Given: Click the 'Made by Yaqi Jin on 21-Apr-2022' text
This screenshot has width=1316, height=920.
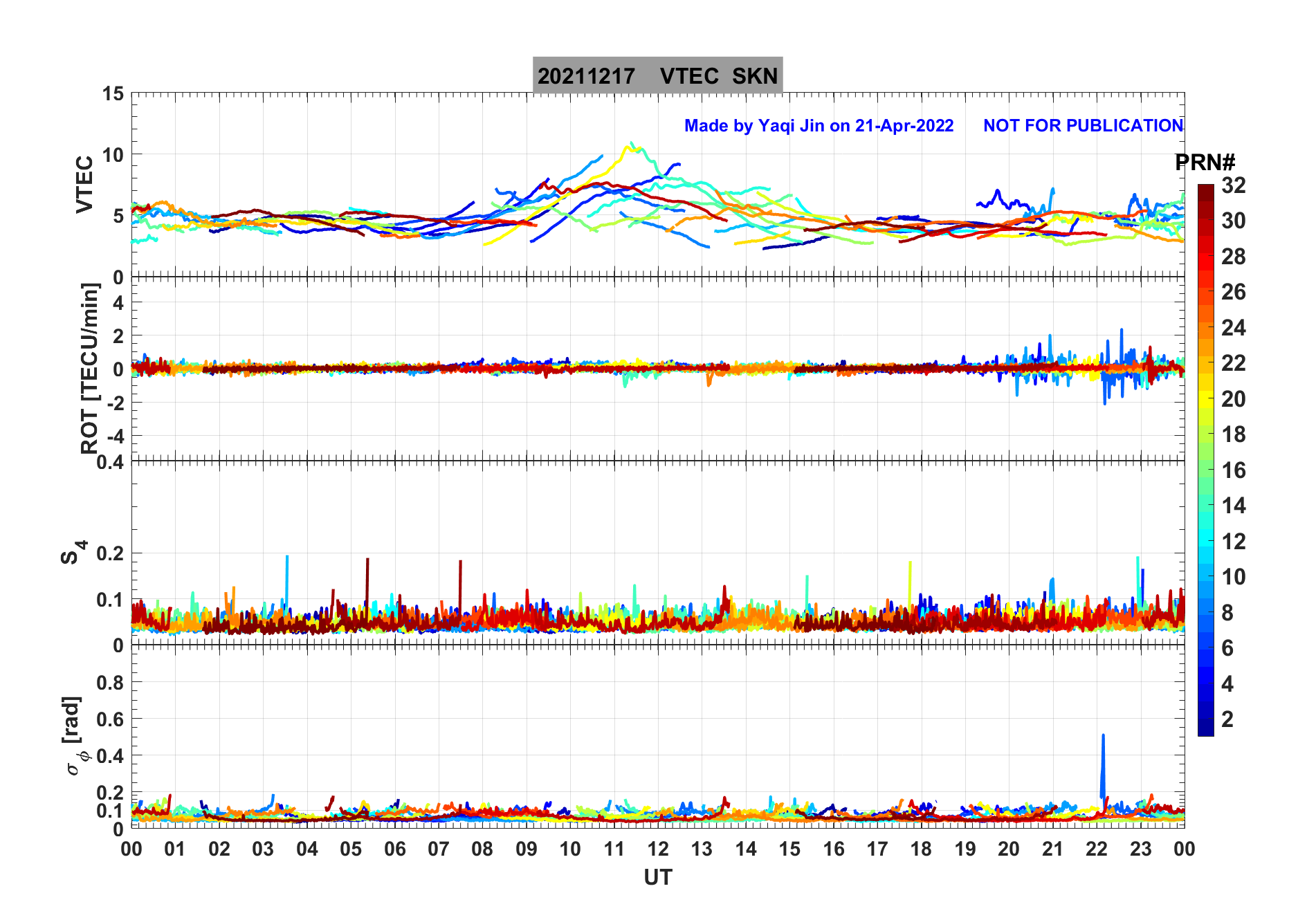Looking at the screenshot, I should click(x=819, y=126).
